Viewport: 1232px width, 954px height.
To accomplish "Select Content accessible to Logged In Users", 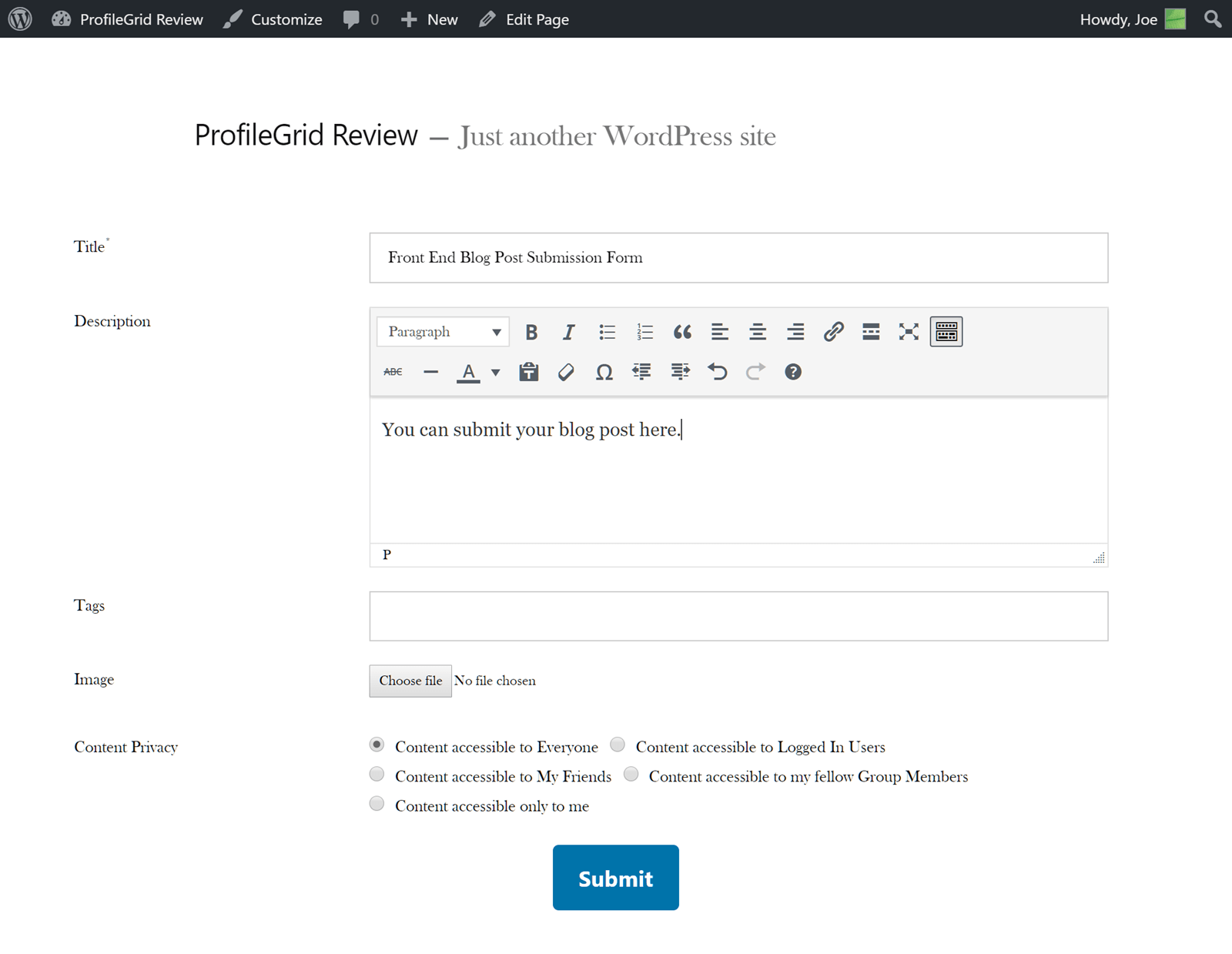I will (618, 745).
